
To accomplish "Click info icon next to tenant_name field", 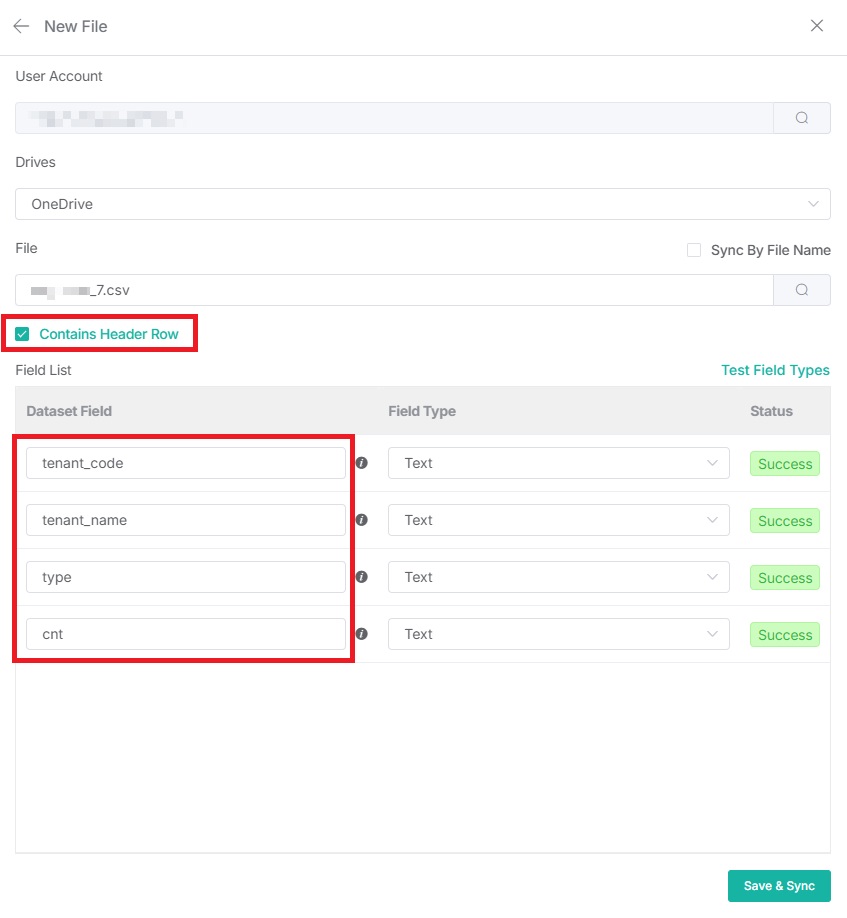I will point(362,520).
